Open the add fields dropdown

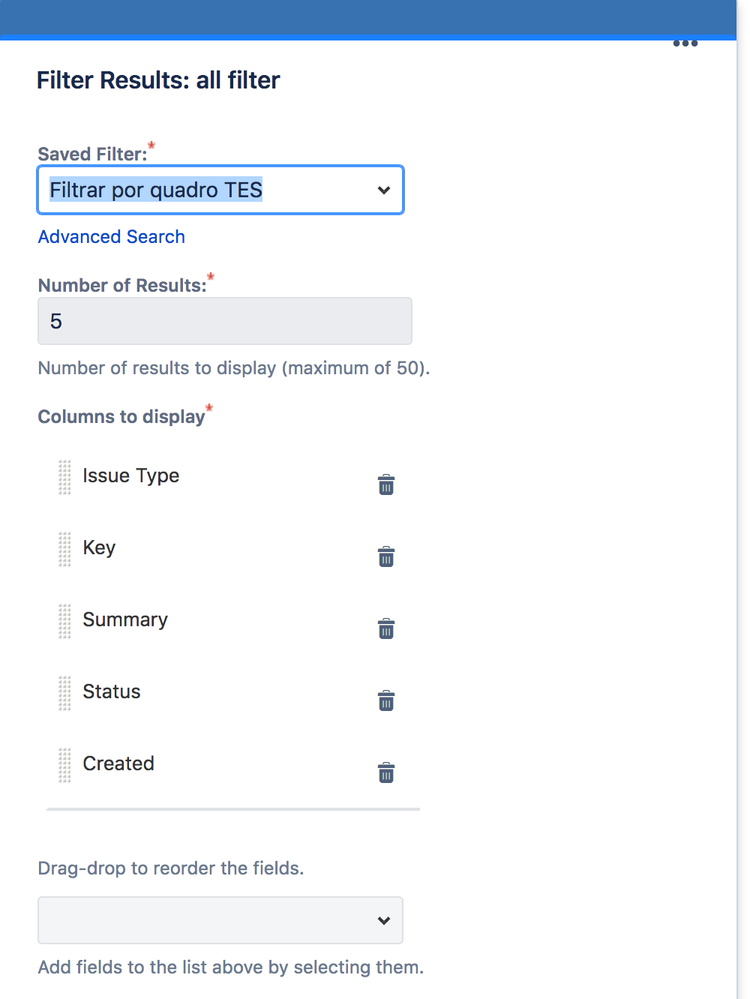pyautogui.click(x=220, y=920)
